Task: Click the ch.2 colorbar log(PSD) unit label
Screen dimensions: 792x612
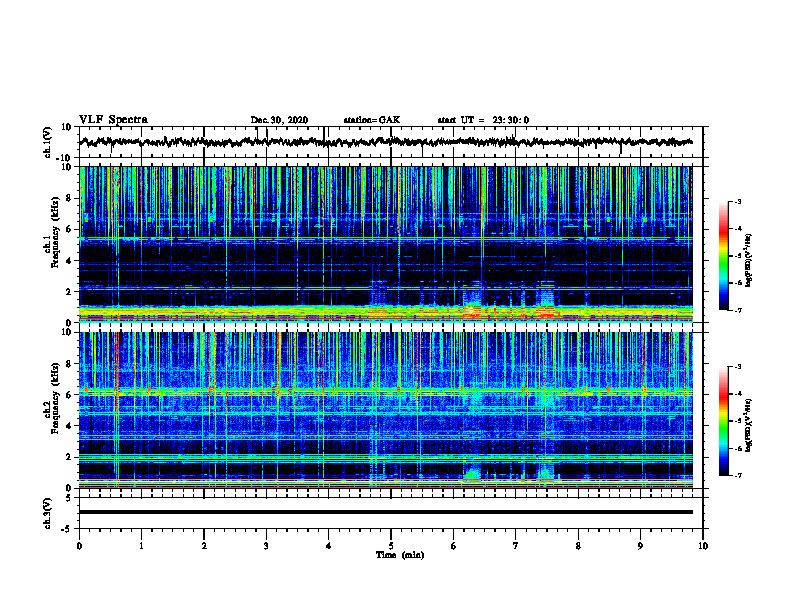Action: point(749,425)
